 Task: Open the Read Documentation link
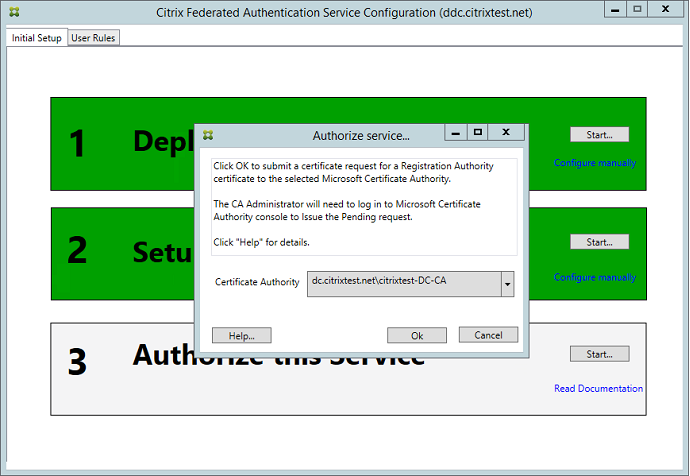(598, 388)
